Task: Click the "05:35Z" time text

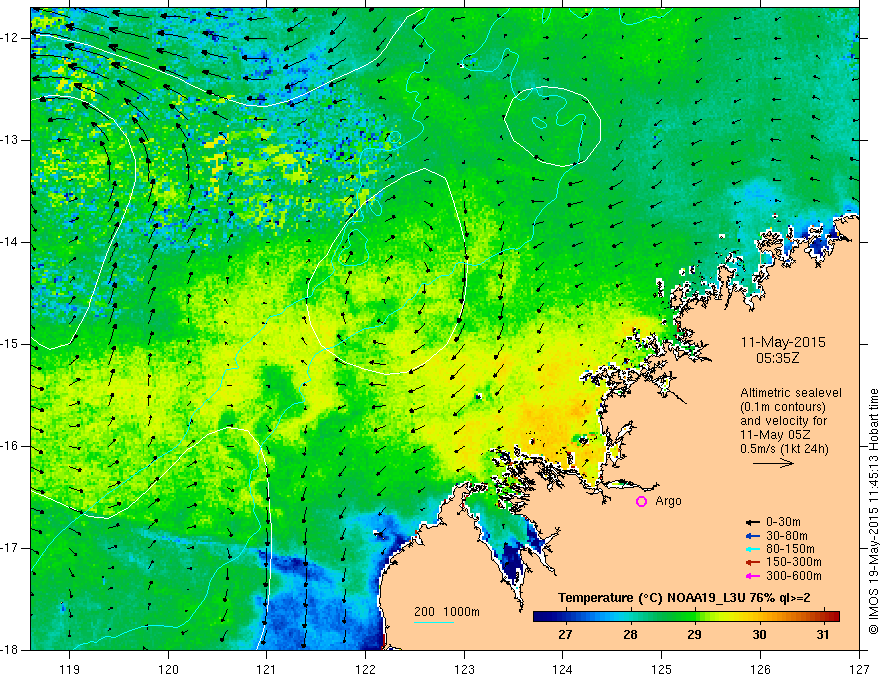Action: tap(777, 358)
